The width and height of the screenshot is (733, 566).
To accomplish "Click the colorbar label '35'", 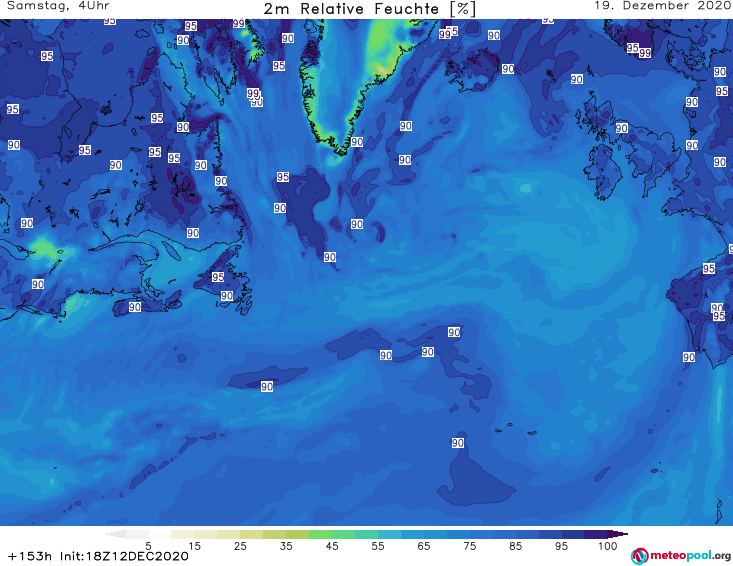I will point(286,546).
